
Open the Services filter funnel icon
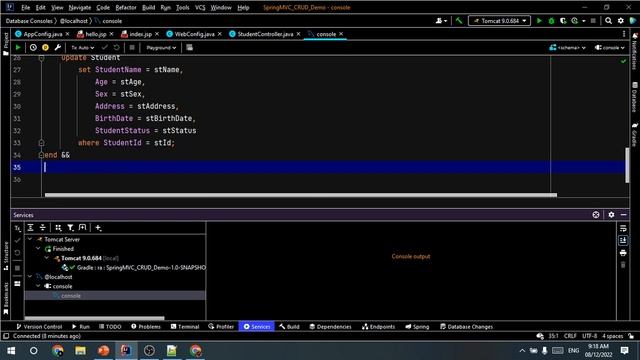coord(70,228)
